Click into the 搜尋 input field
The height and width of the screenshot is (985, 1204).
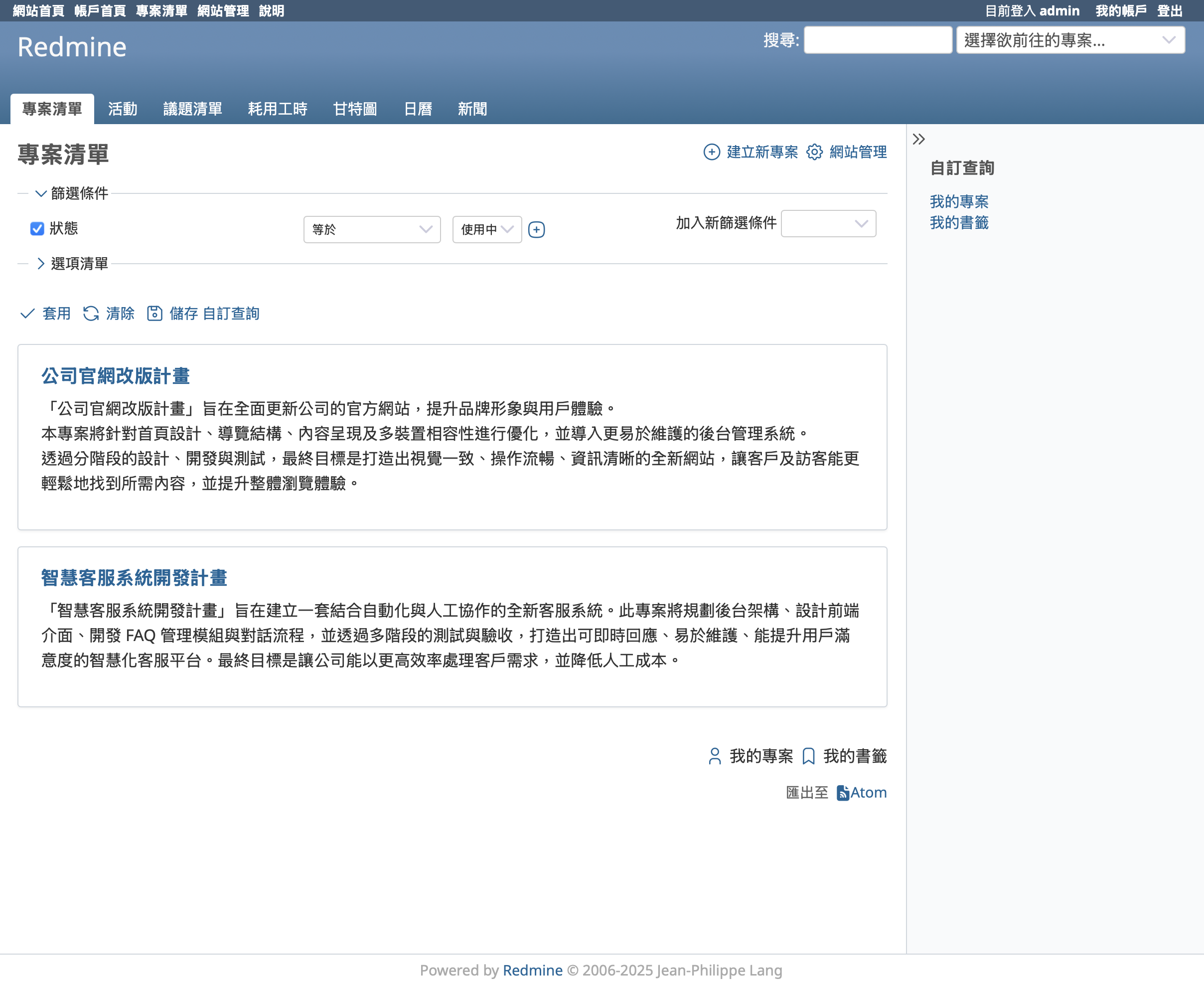(x=878, y=40)
